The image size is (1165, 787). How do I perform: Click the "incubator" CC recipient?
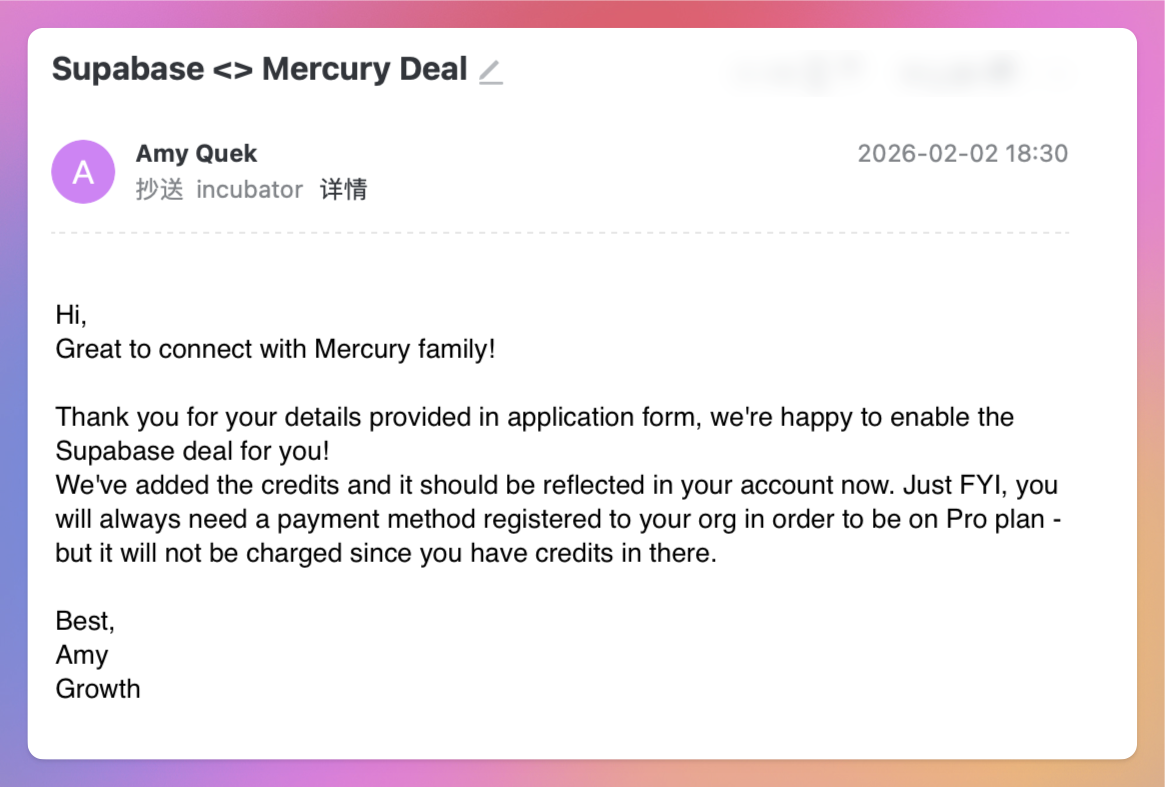(x=249, y=190)
